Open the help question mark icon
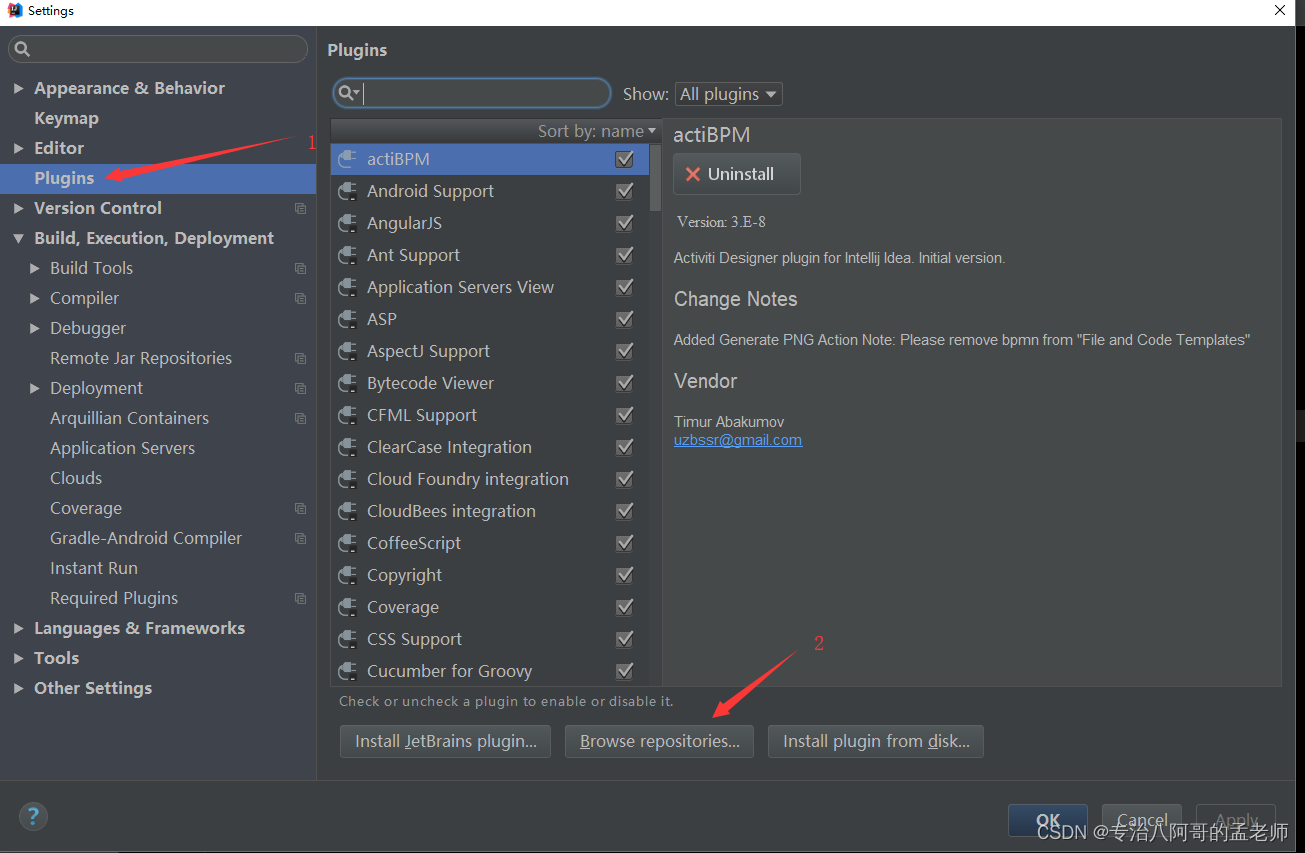 [33, 816]
